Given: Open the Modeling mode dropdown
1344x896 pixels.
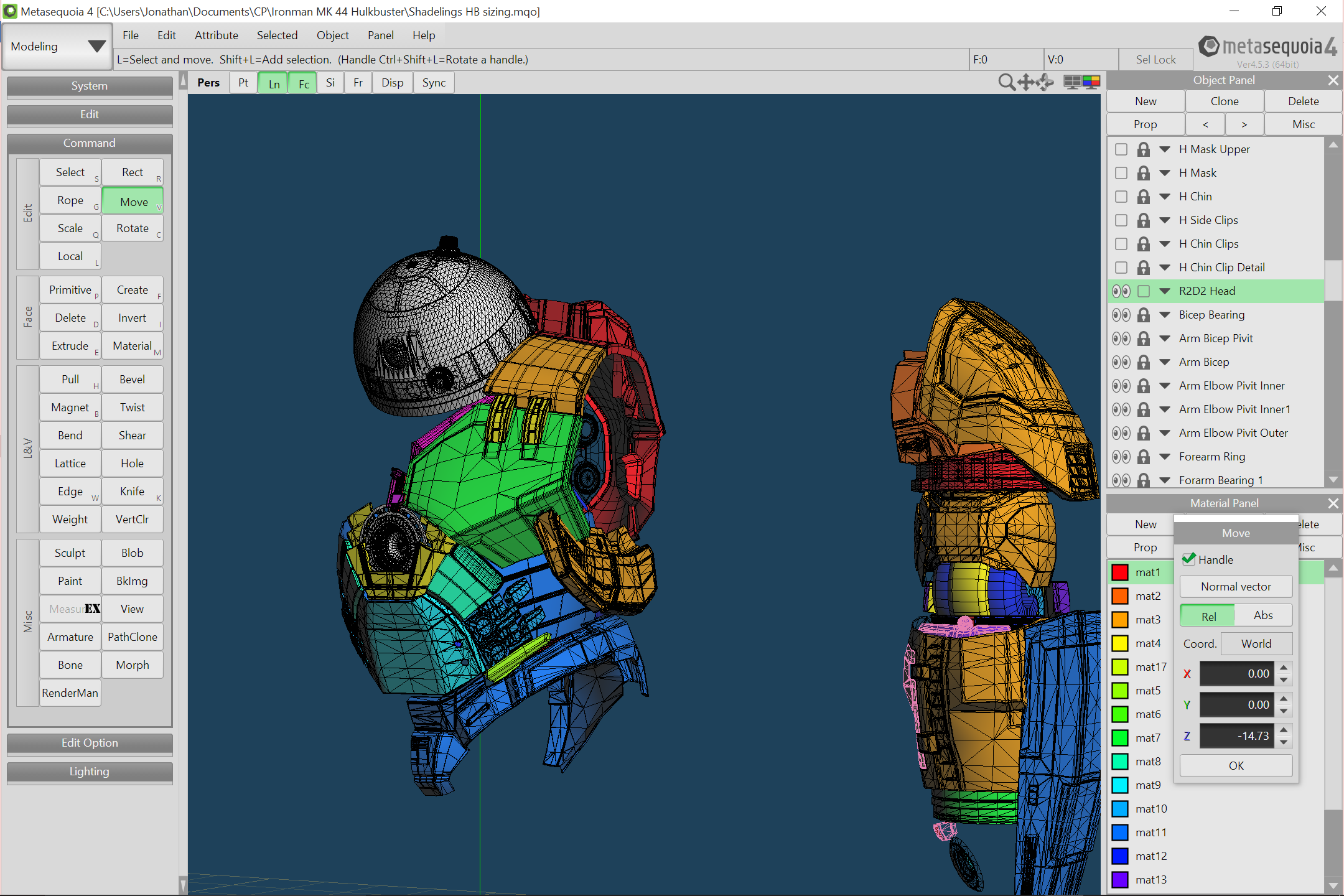Looking at the screenshot, I should (57, 47).
